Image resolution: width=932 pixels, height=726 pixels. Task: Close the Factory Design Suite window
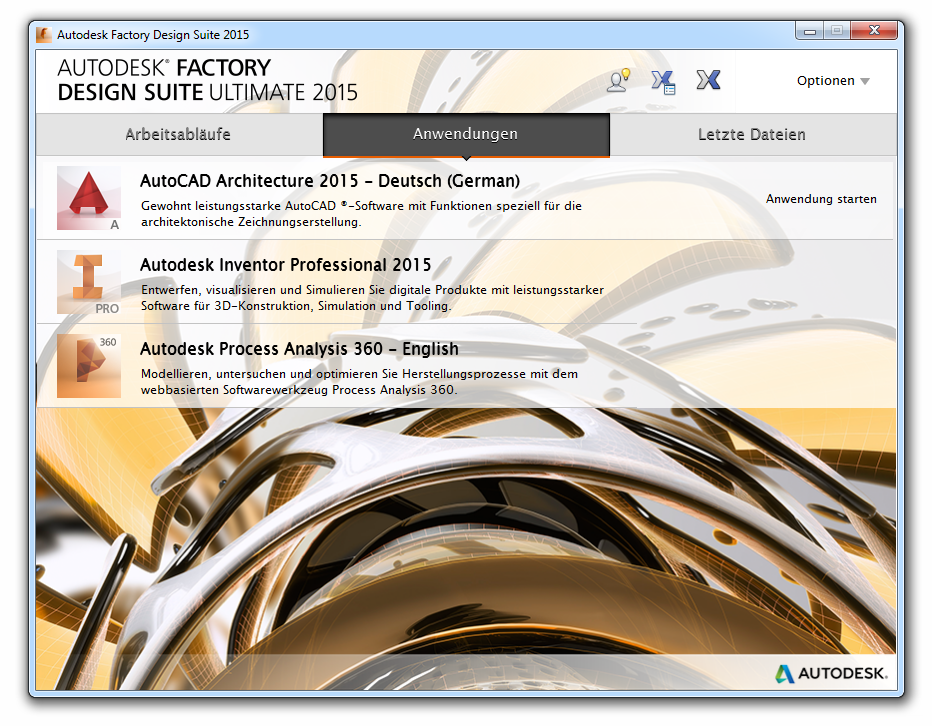point(874,30)
